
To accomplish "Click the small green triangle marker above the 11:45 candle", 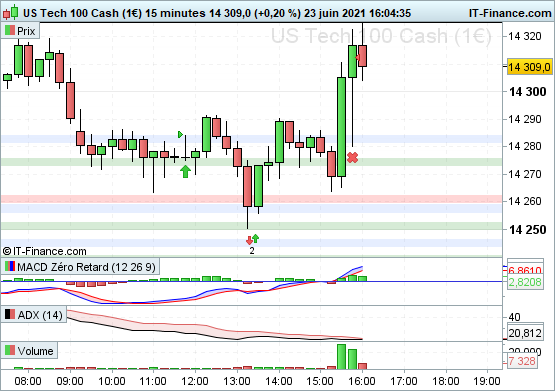I will click(x=180, y=134).
